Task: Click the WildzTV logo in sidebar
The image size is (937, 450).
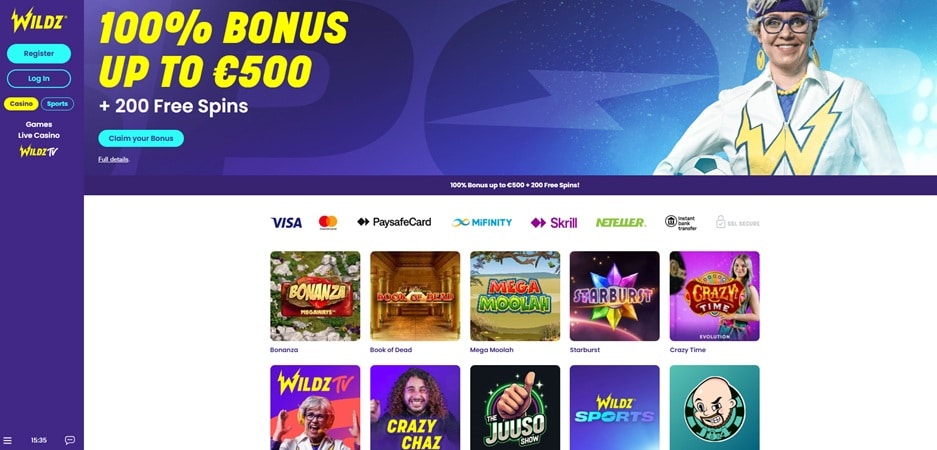Action: click(39, 151)
